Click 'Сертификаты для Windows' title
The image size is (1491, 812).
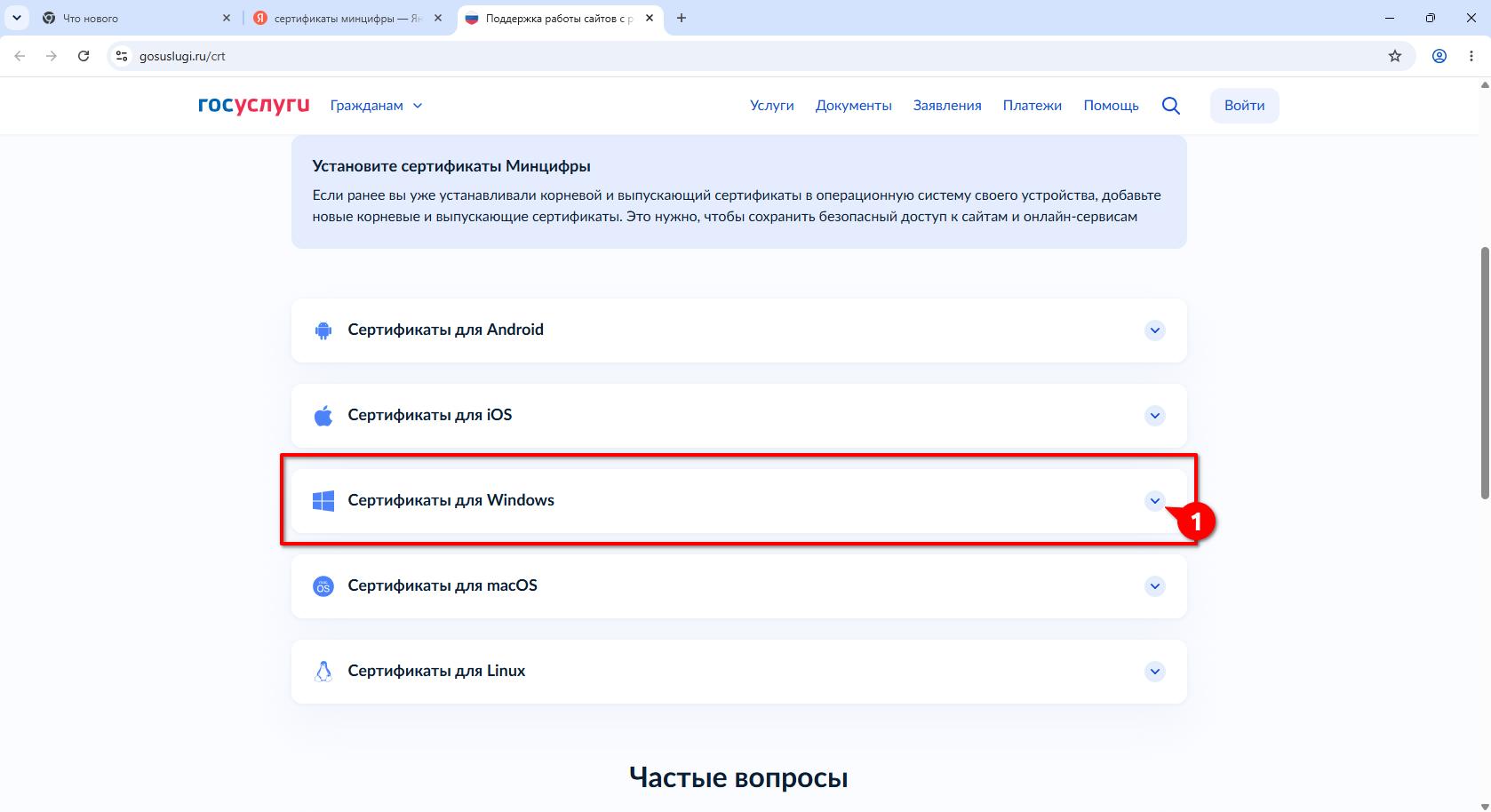[x=451, y=500]
